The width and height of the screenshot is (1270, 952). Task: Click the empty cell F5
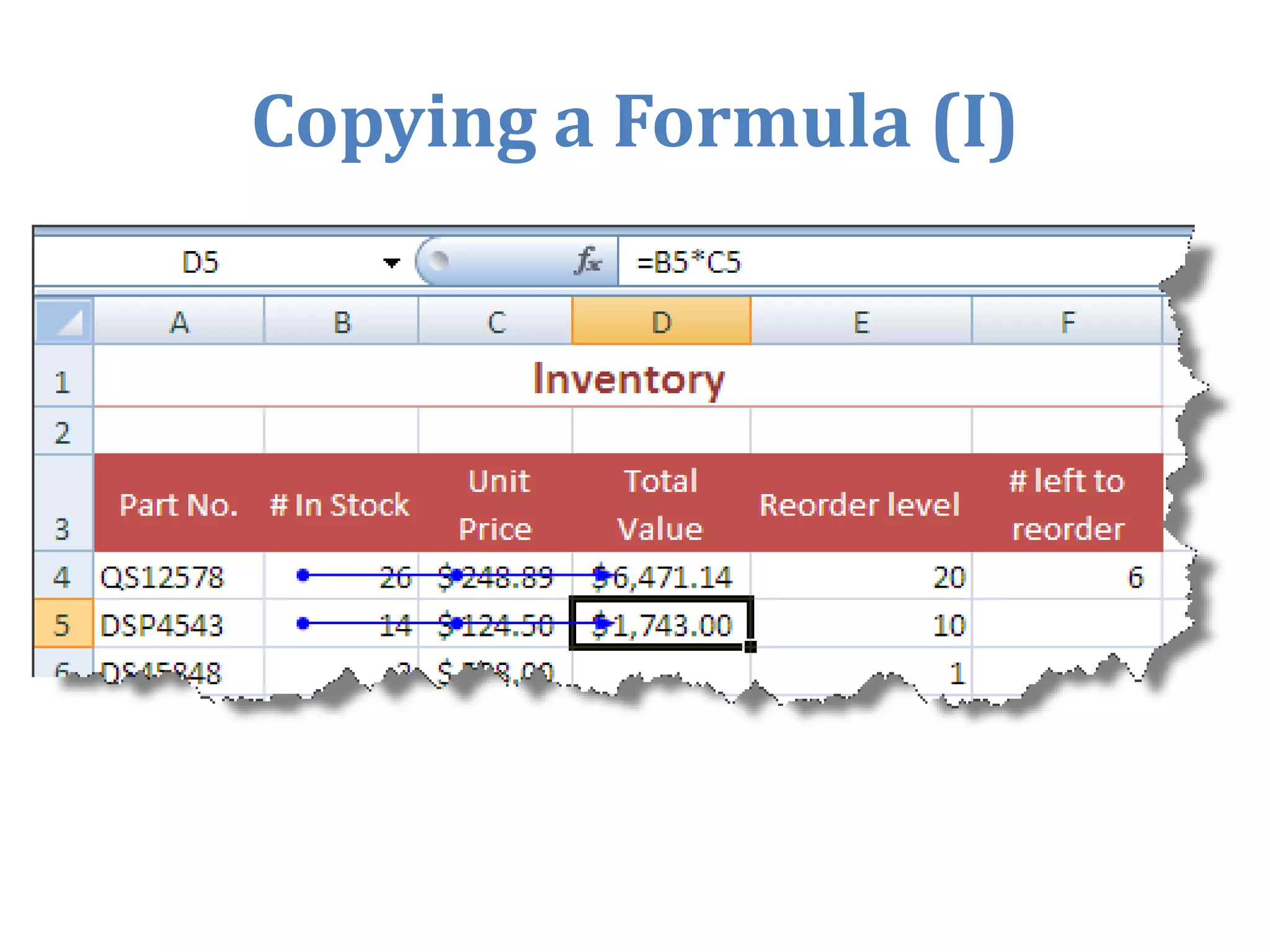[1067, 624]
